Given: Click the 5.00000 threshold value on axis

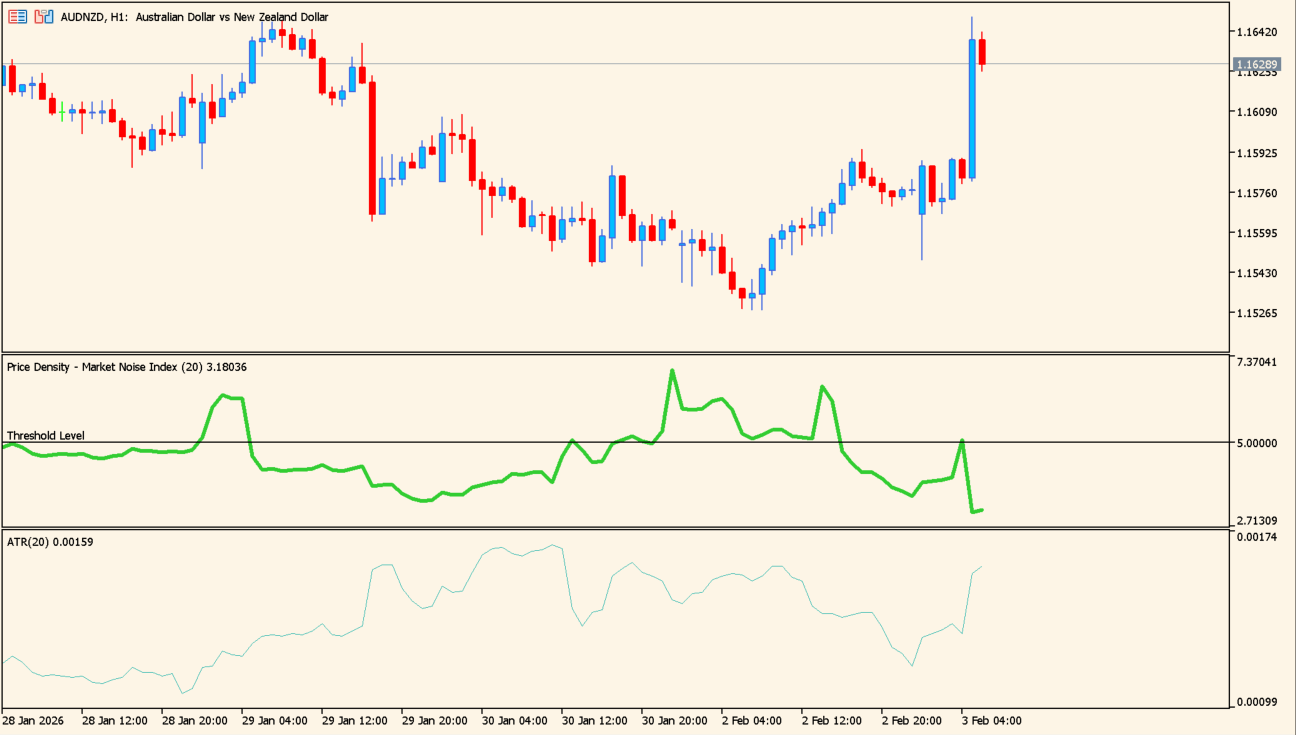Looking at the screenshot, I should click(1256, 443).
